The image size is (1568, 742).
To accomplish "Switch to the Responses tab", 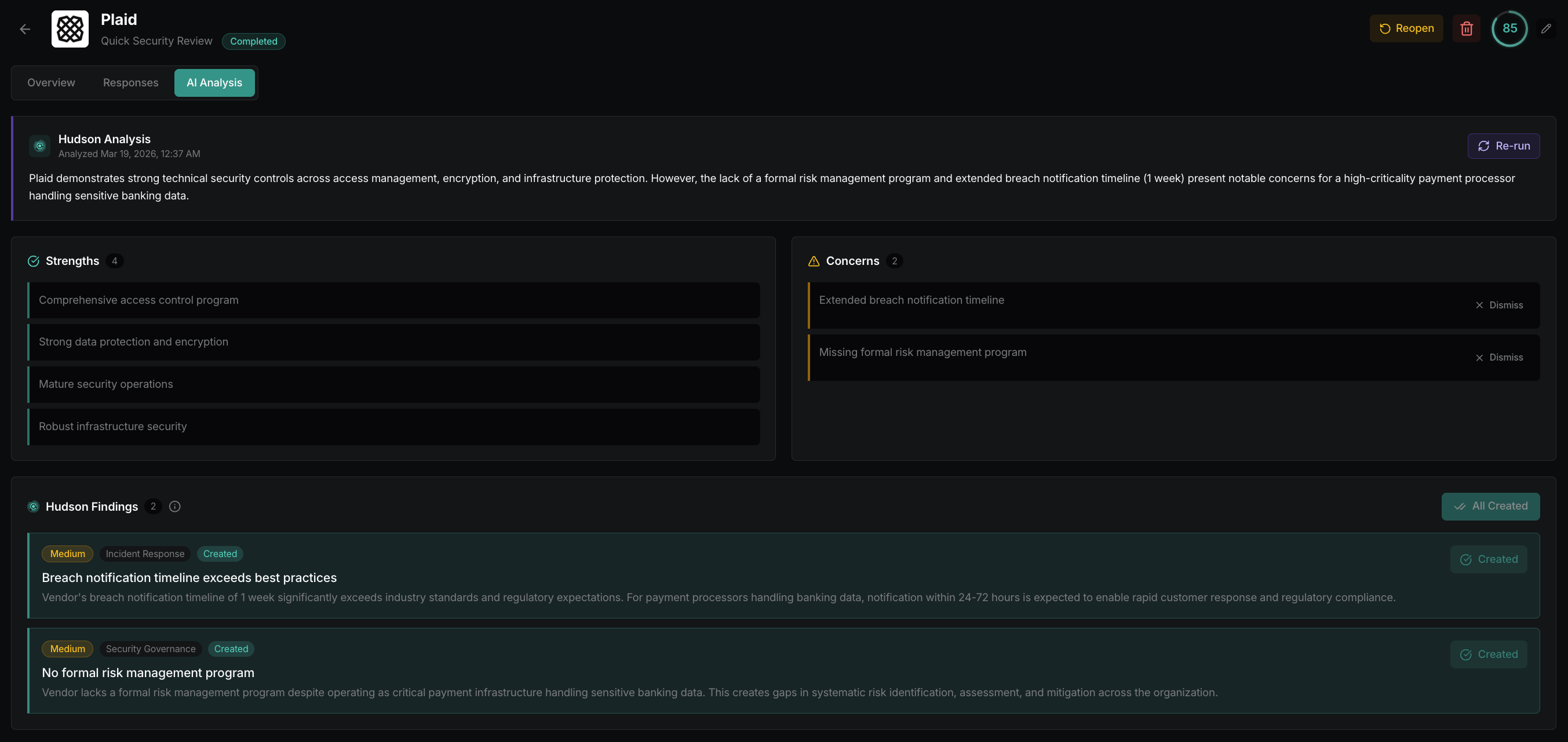I will pyautogui.click(x=130, y=83).
